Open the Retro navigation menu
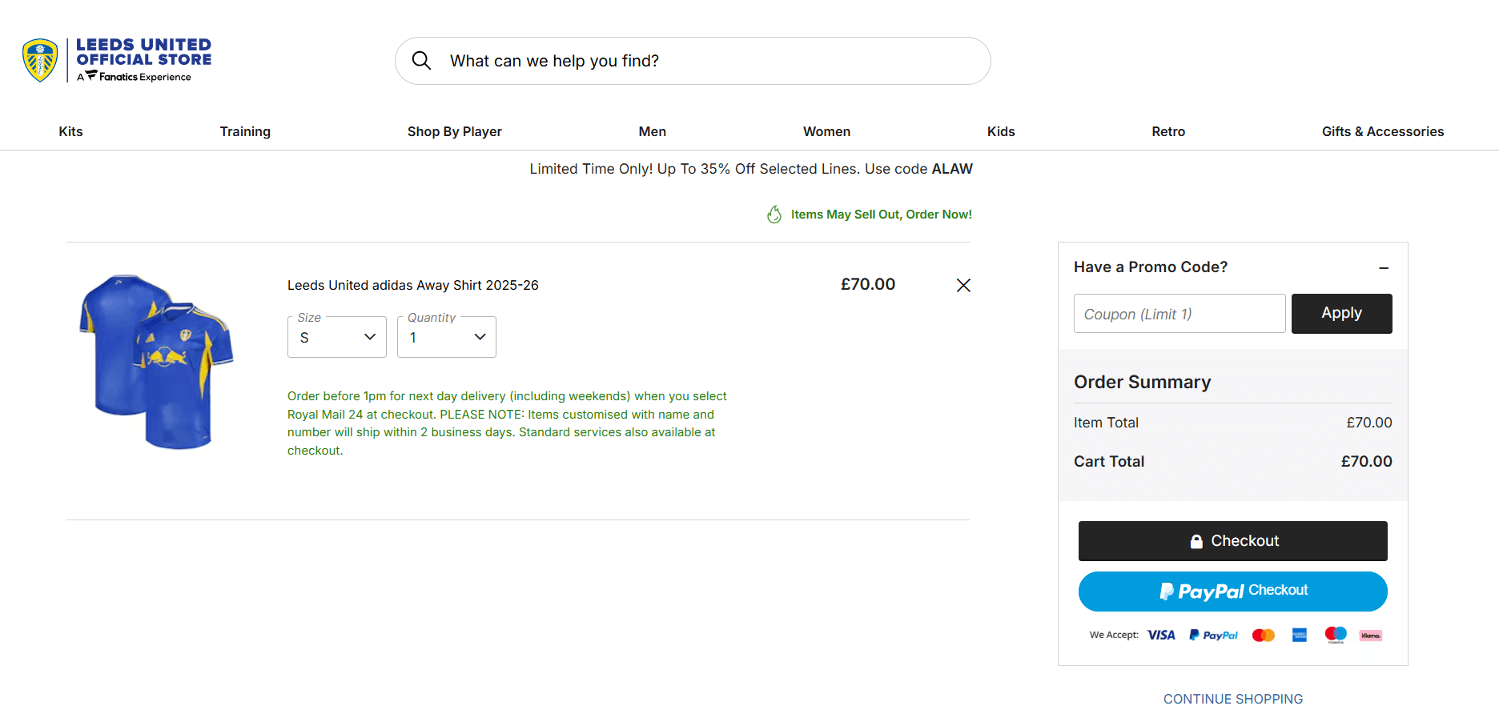 pyautogui.click(x=1168, y=131)
